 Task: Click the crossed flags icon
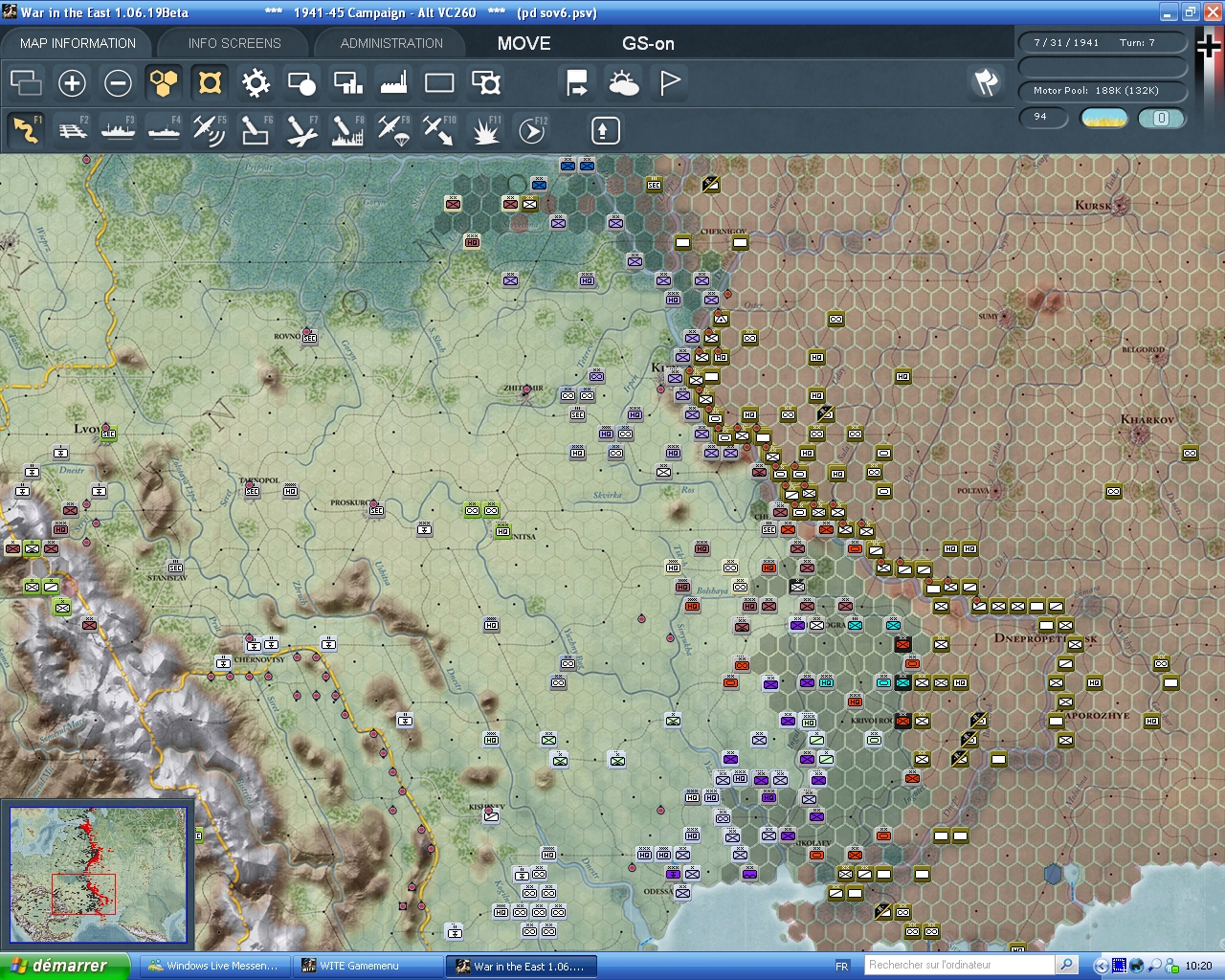987,83
